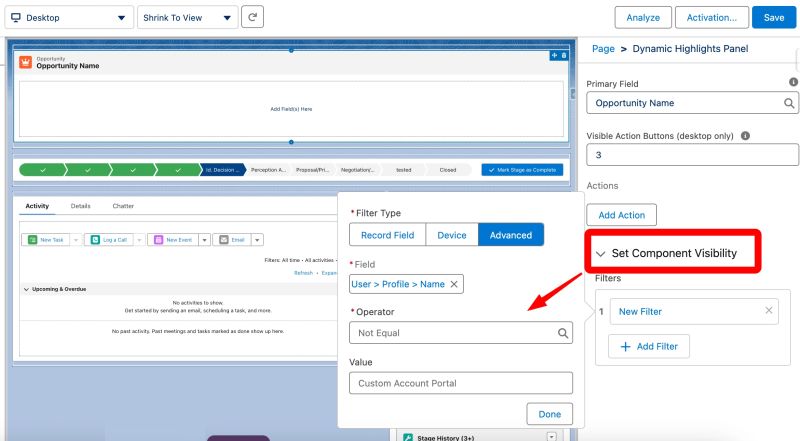The height and width of the screenshot is (441, 800).
Task: Click the Add Field(s) Here drop zone
Action: point(291,109)
